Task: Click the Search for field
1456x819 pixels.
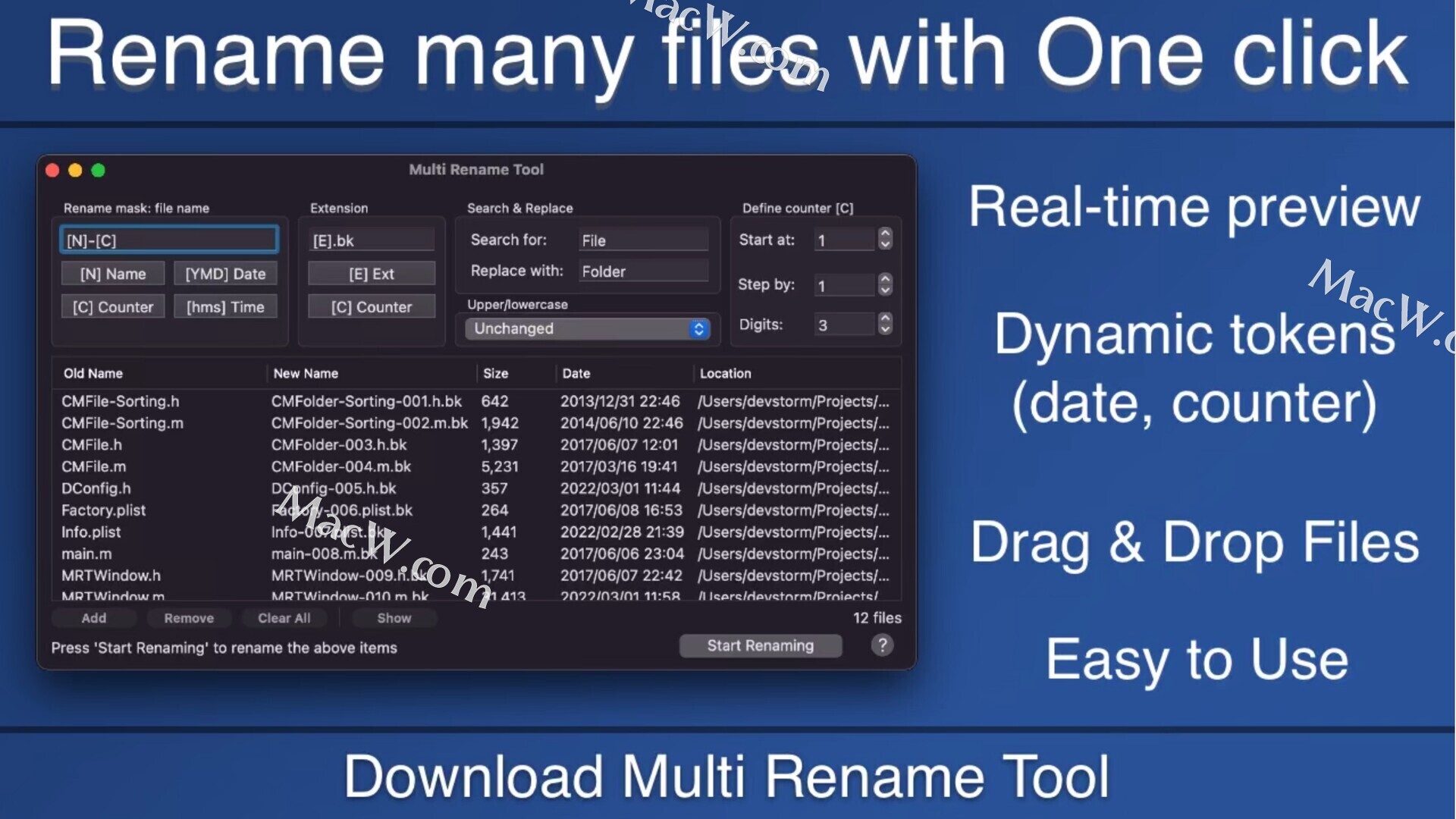Action: click(x=643, y=240)
